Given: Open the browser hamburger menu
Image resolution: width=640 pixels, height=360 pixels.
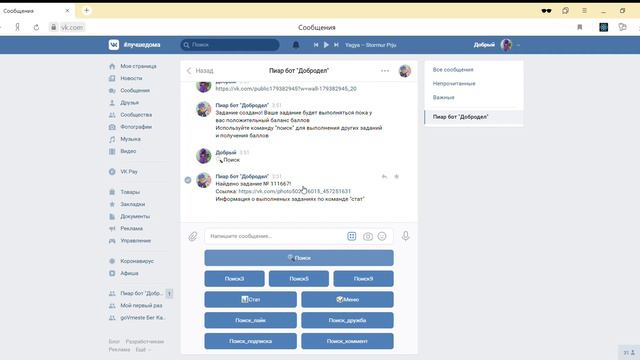Looking at the screenshot, I should [584, 11].
